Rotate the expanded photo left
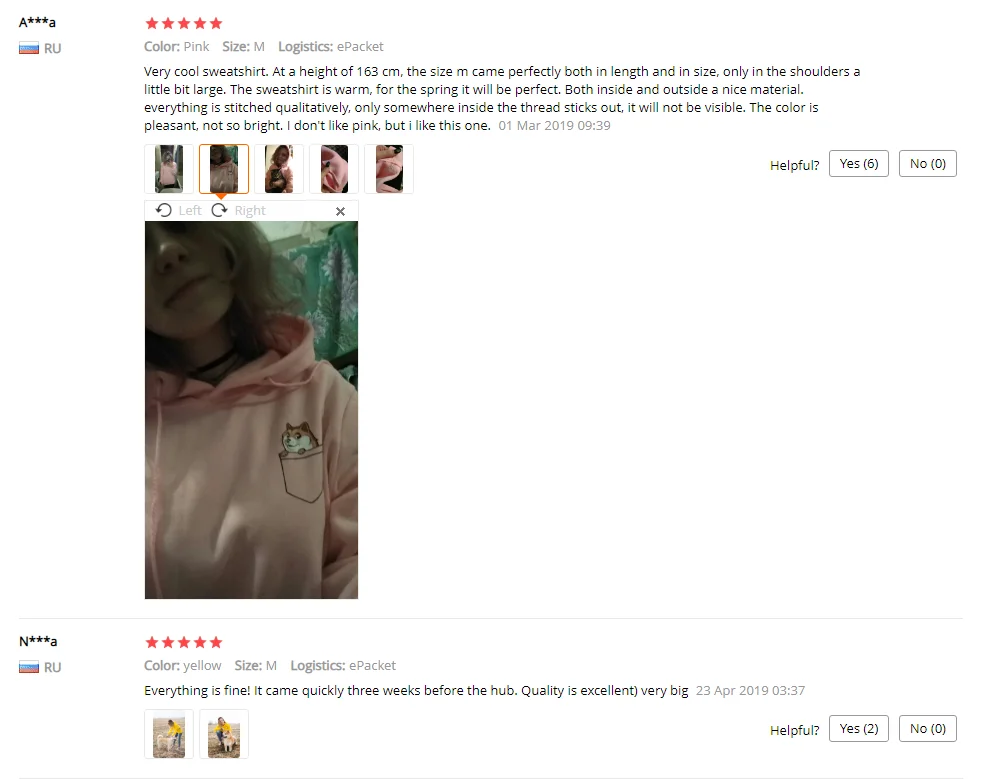The height and width of the screenshot is (779, 981). [178, 210]
